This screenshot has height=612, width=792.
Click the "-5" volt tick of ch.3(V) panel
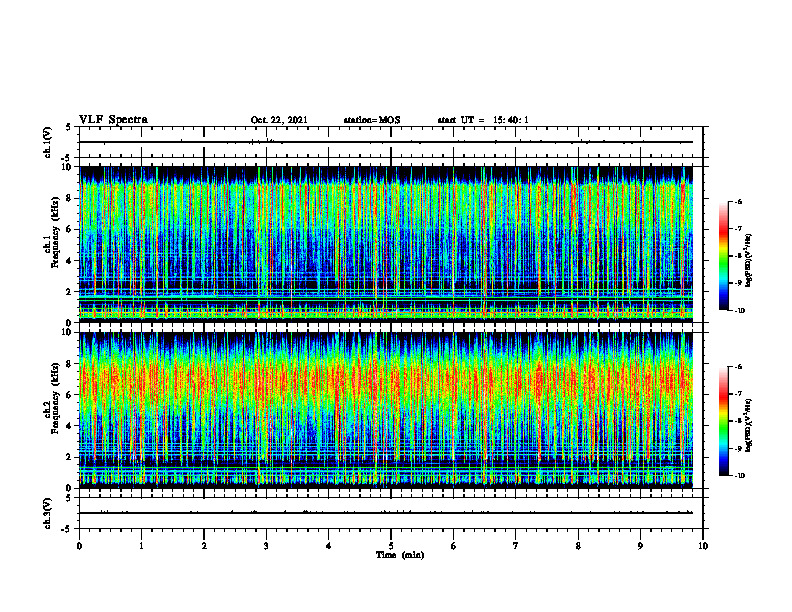point(66,529)
